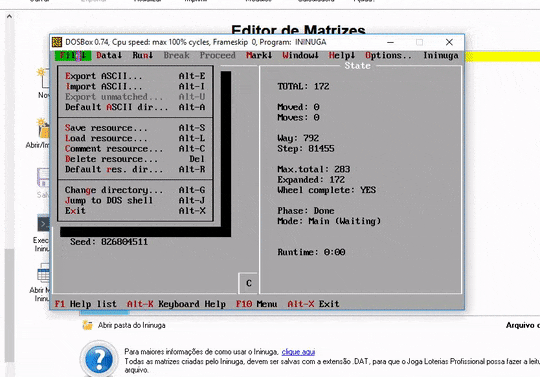540x377 pixels.
Task: Click F10 Menu in the status bar
Action: coord(257,304)
